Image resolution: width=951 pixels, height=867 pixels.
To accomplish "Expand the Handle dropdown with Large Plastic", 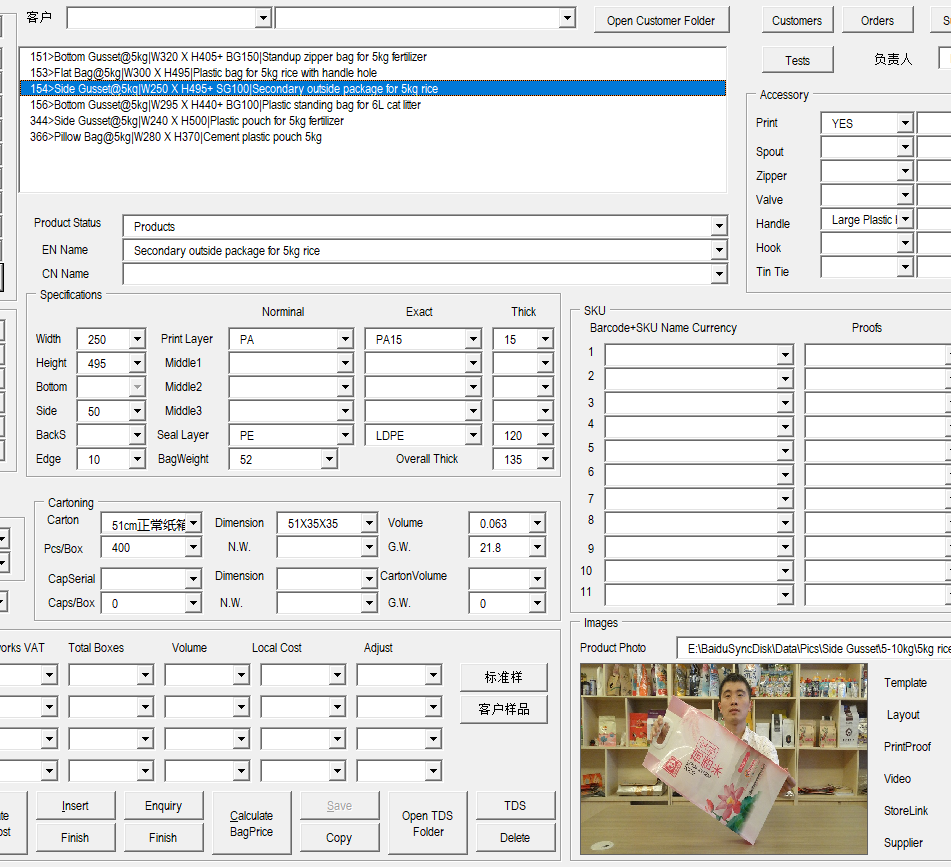I will [x=905, y=219].
